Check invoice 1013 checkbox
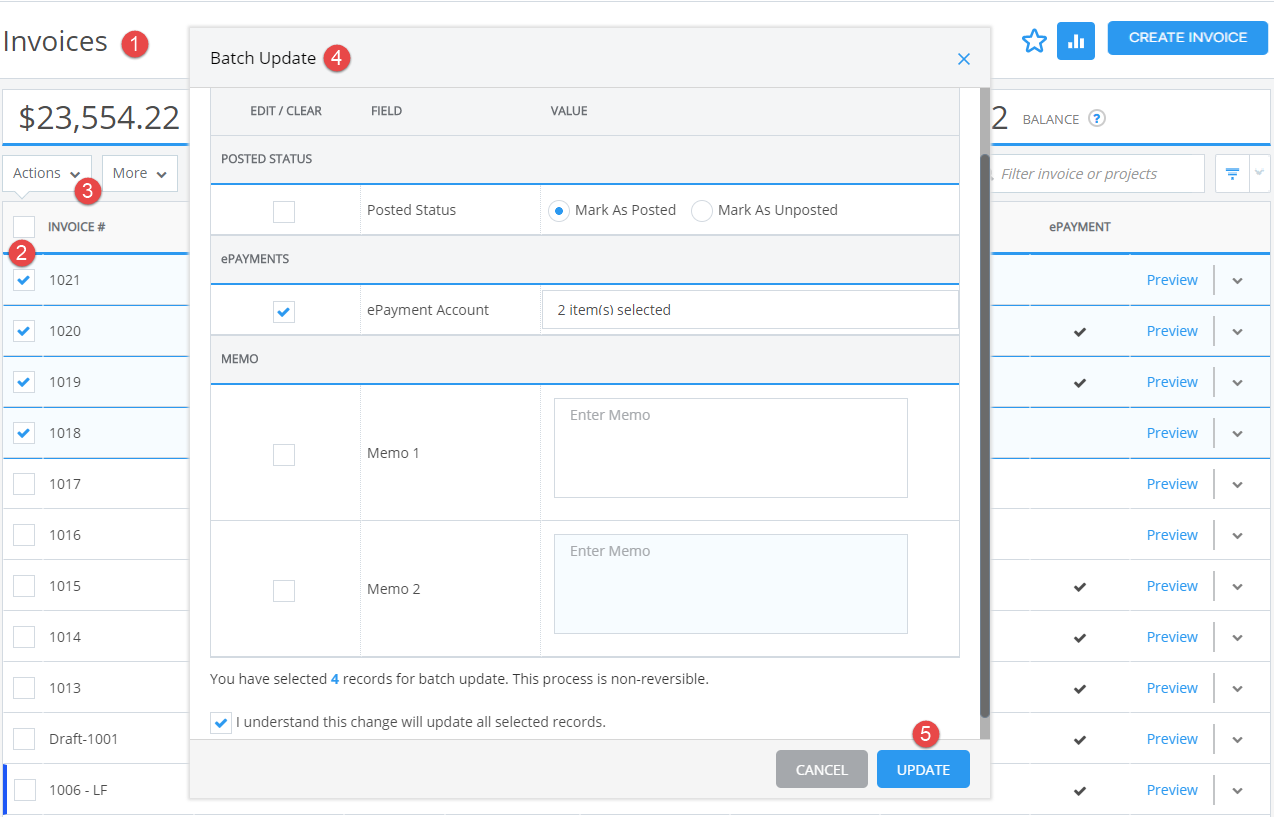Viewport: 1274px width, 817px height. [24, 688]
